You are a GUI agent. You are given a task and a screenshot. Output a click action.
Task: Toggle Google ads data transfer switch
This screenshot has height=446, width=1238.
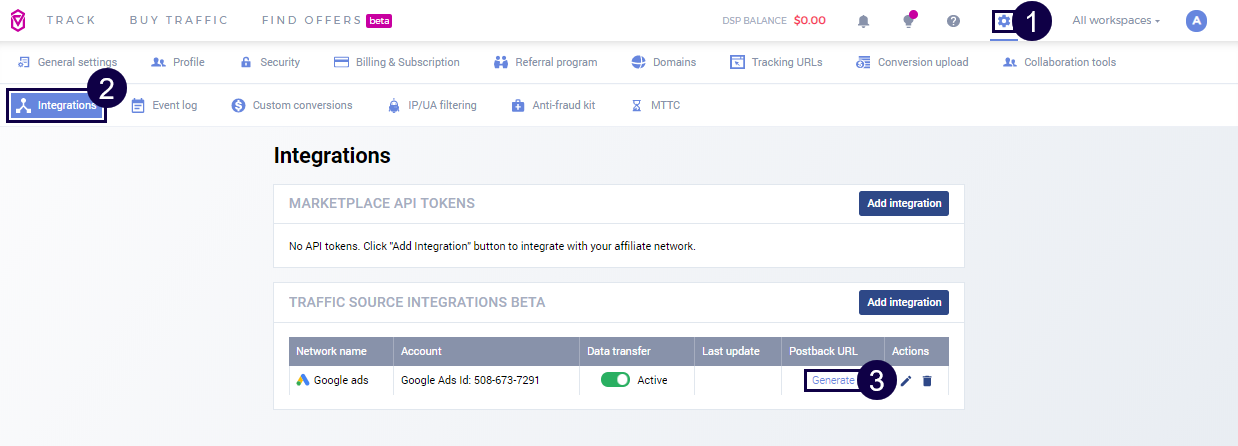615,380
